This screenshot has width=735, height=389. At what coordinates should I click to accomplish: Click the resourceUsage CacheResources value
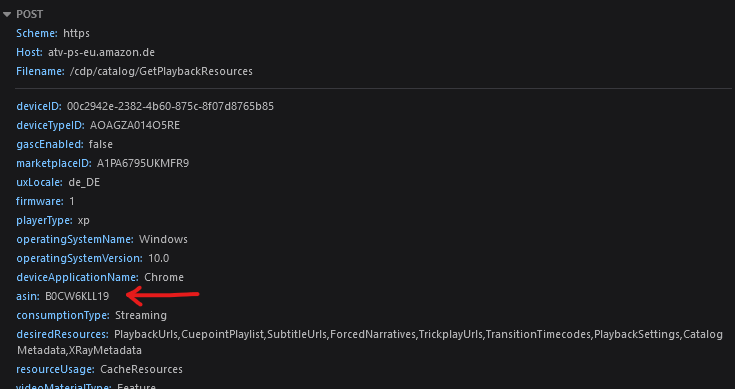click(x=142, y=369)
